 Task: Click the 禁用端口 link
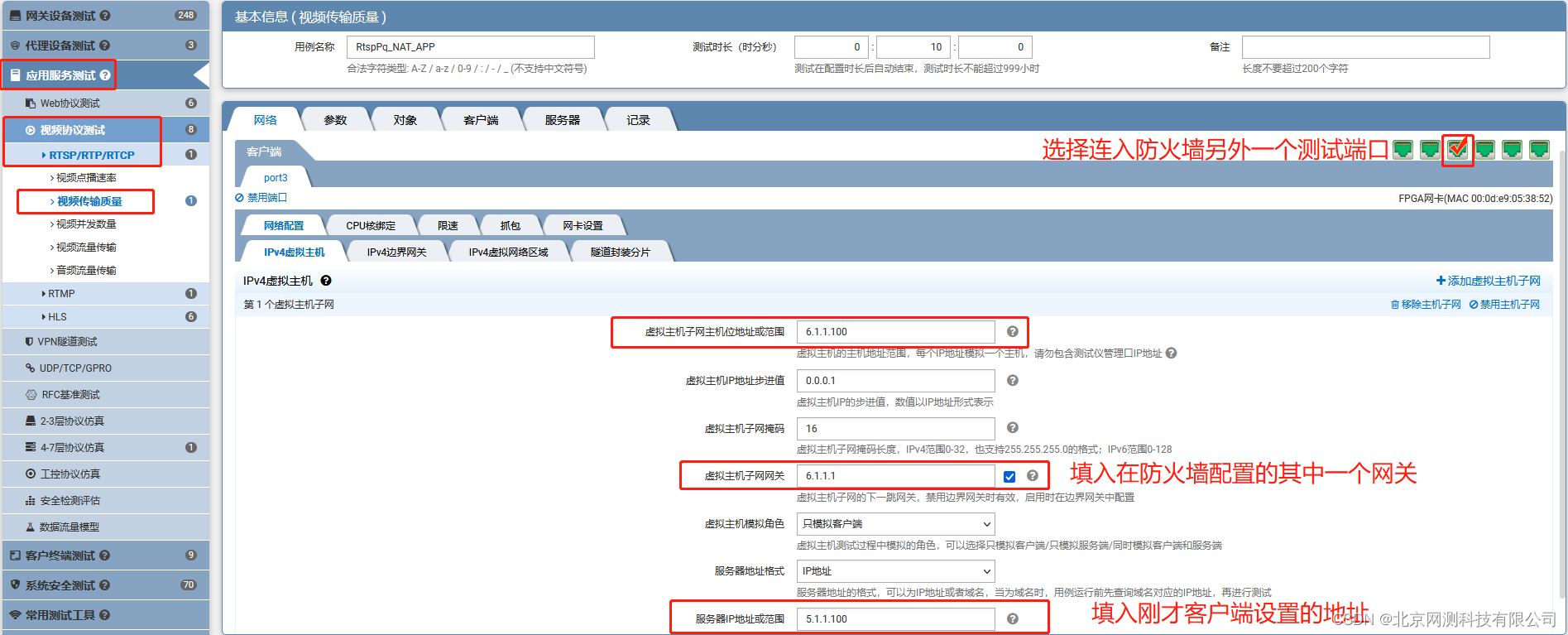[x=261, y=198]
